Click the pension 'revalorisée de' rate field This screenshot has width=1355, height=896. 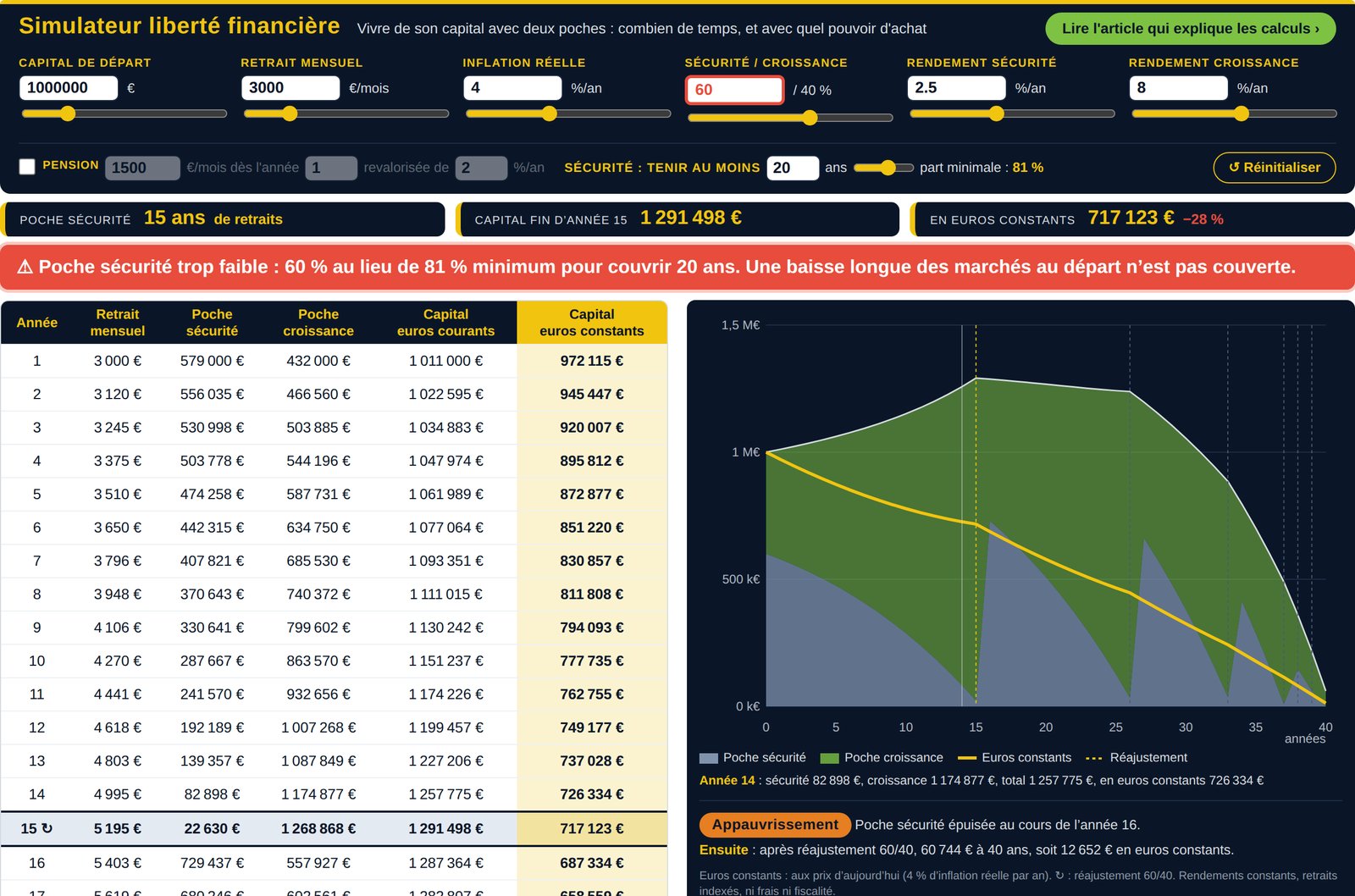481,168
